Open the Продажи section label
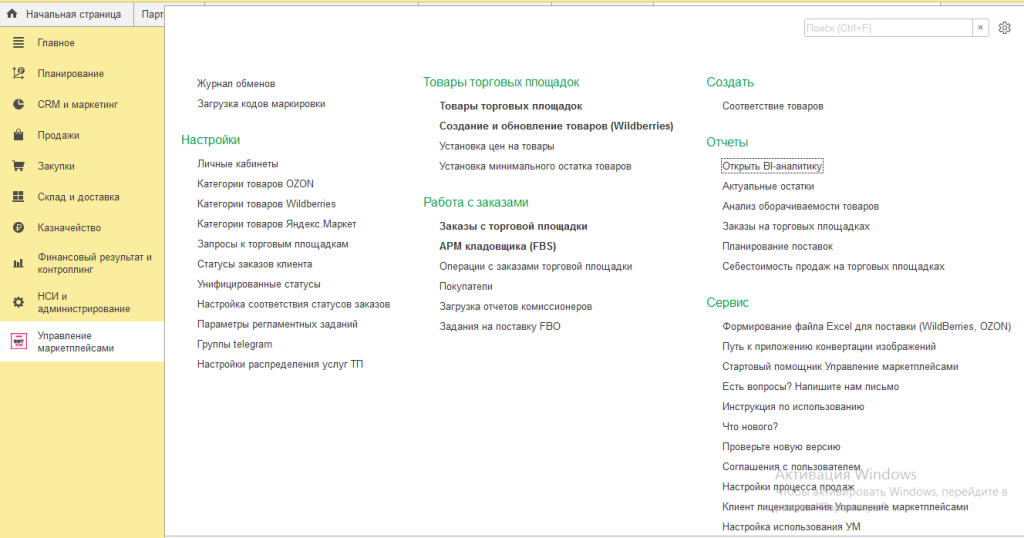This screenshot has height=538, width=1024. click(58, 135)
